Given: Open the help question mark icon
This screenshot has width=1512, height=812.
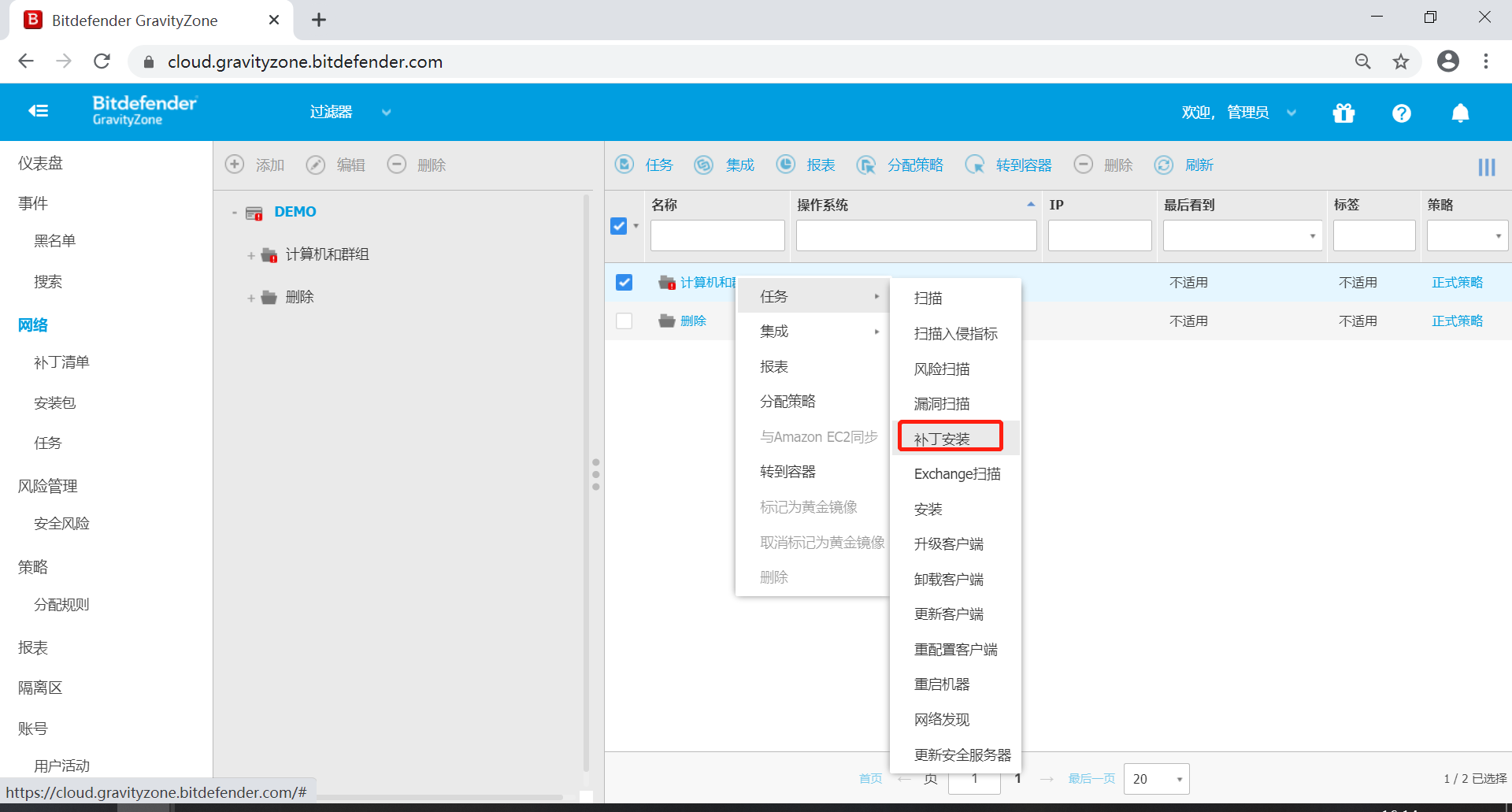Looking at the screenshot, I should click(1401, 113).
